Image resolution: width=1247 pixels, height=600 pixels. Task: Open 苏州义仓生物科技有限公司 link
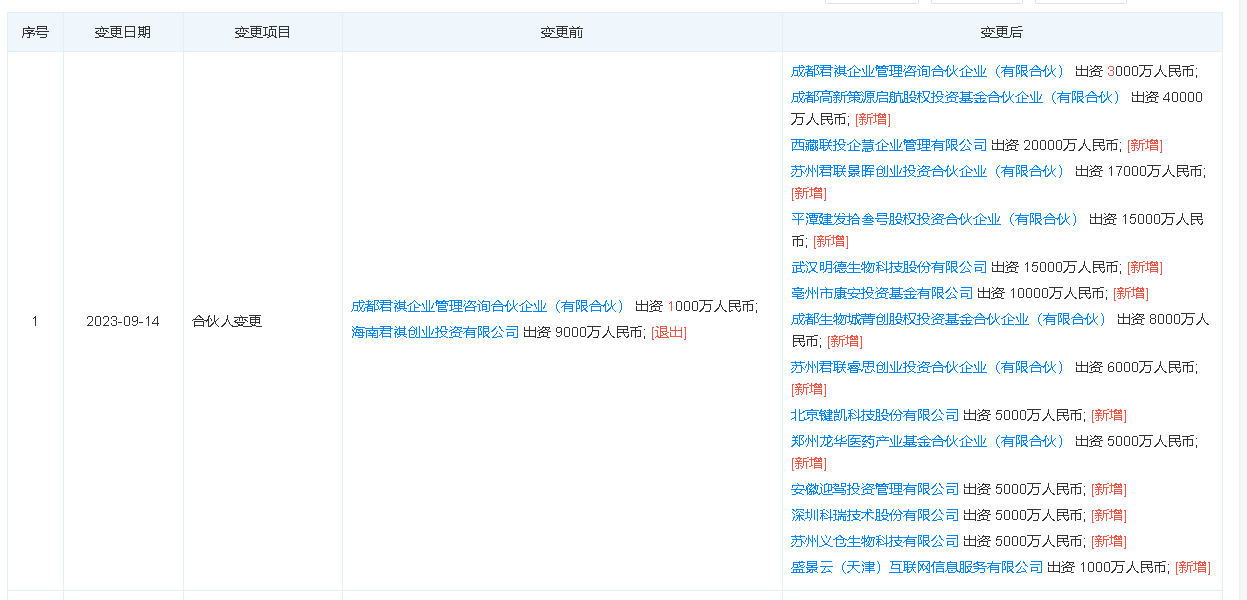[875, 542]
